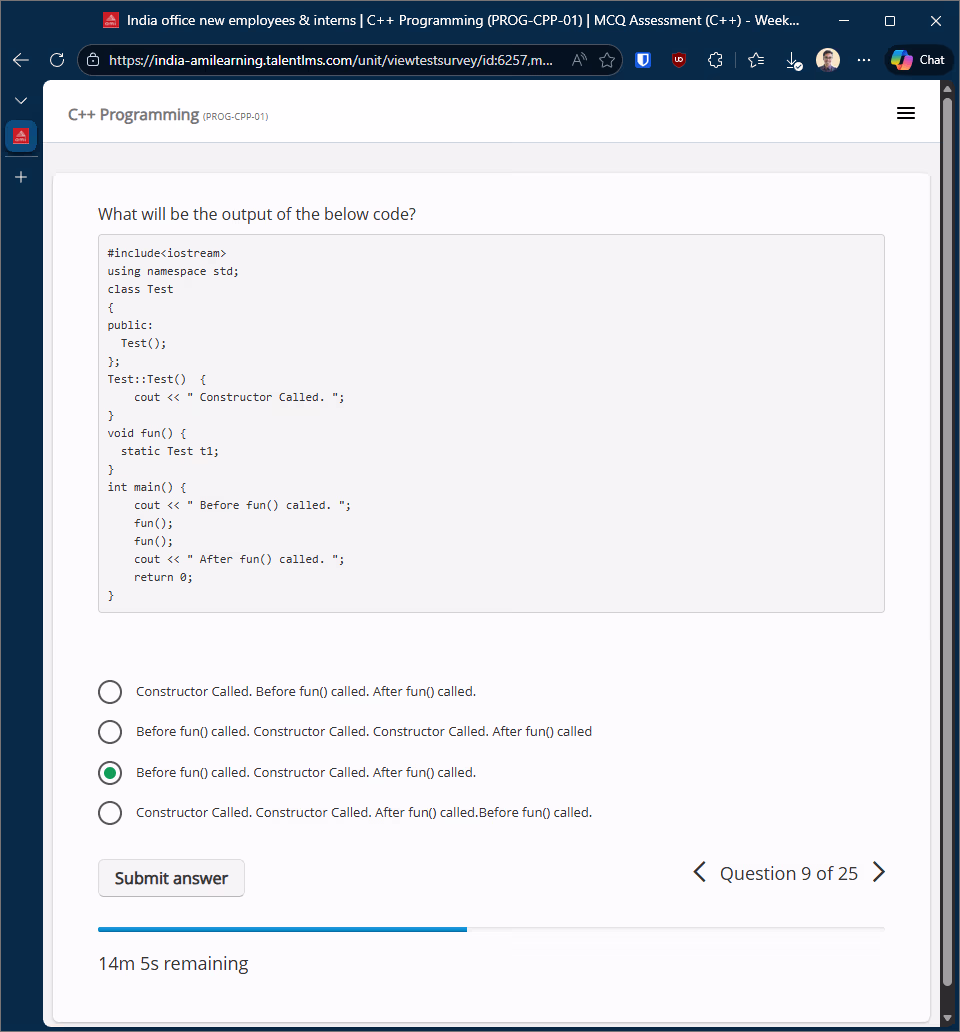Select option starting 'Constructor Called. Before fun()'

(x=110, y=692)
